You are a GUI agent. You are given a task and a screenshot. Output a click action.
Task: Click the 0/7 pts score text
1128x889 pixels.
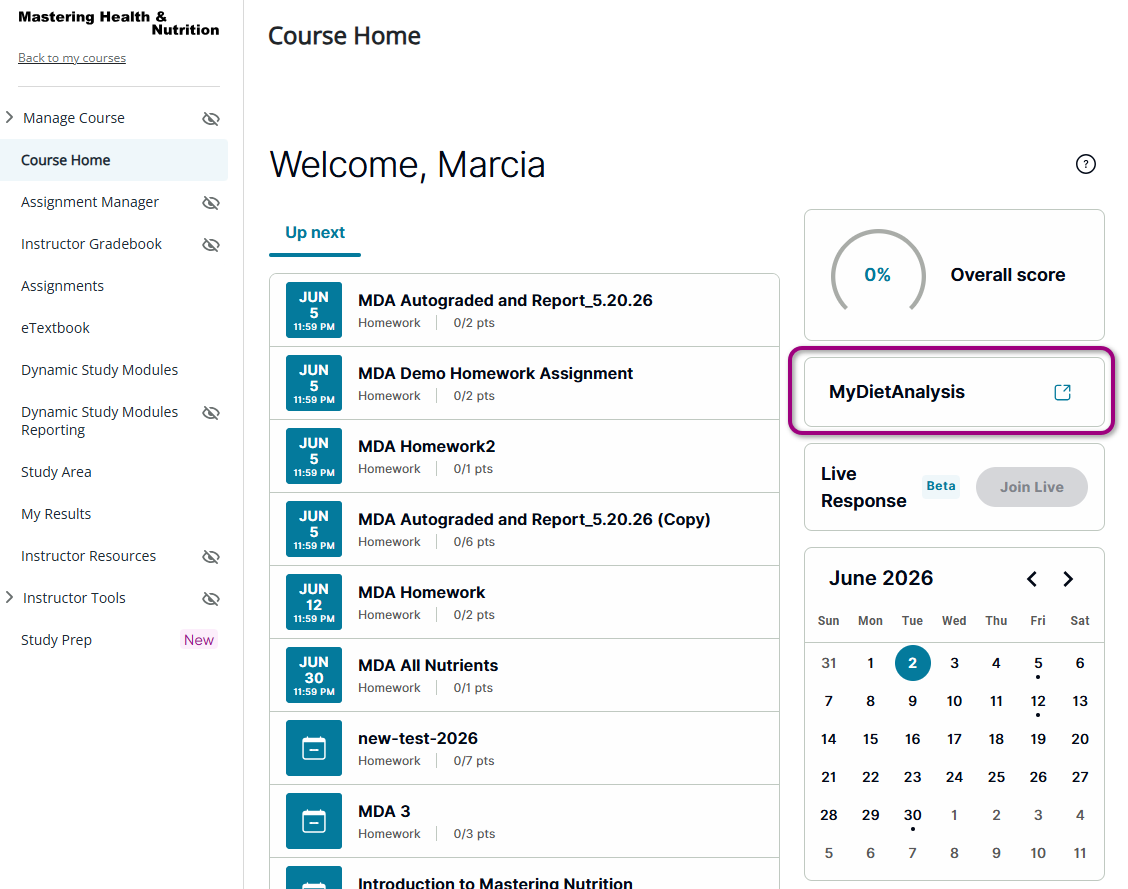click(x=474, y=761)
